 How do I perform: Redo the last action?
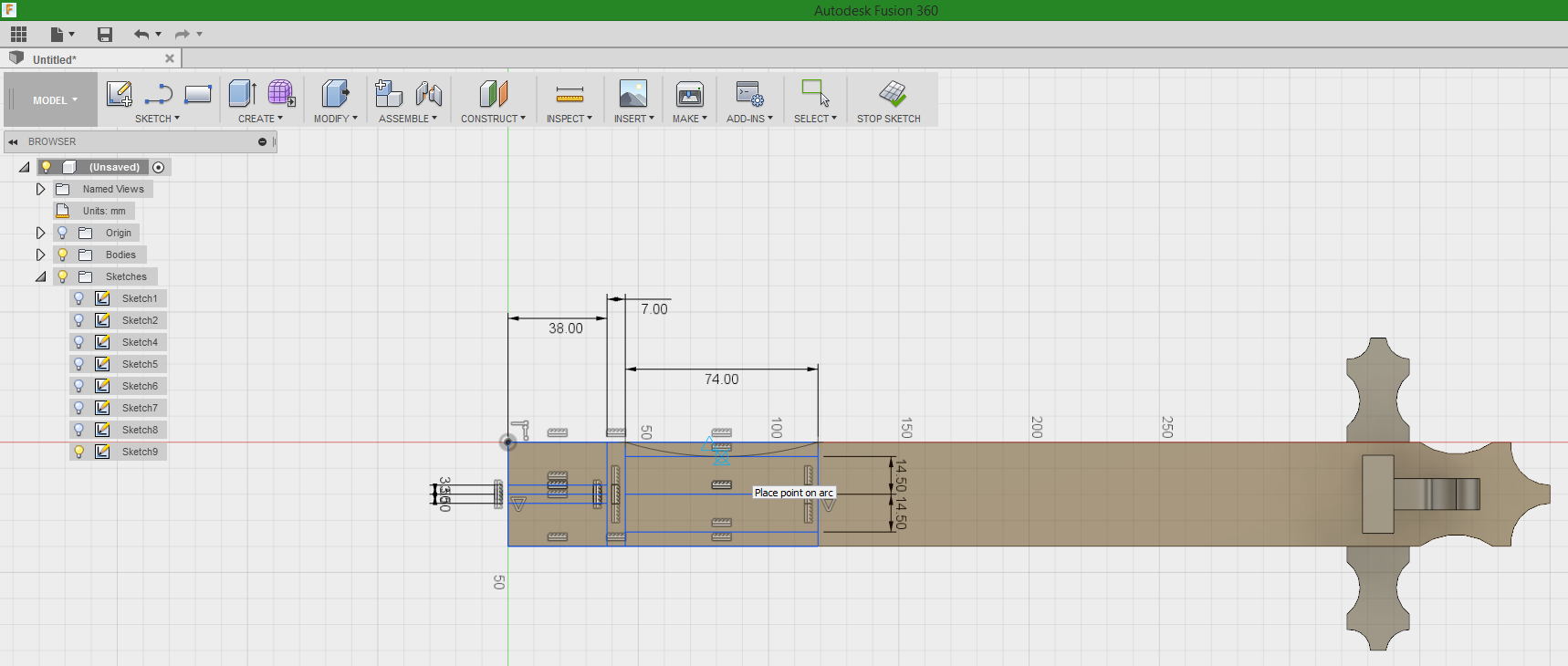pos(183,35)
